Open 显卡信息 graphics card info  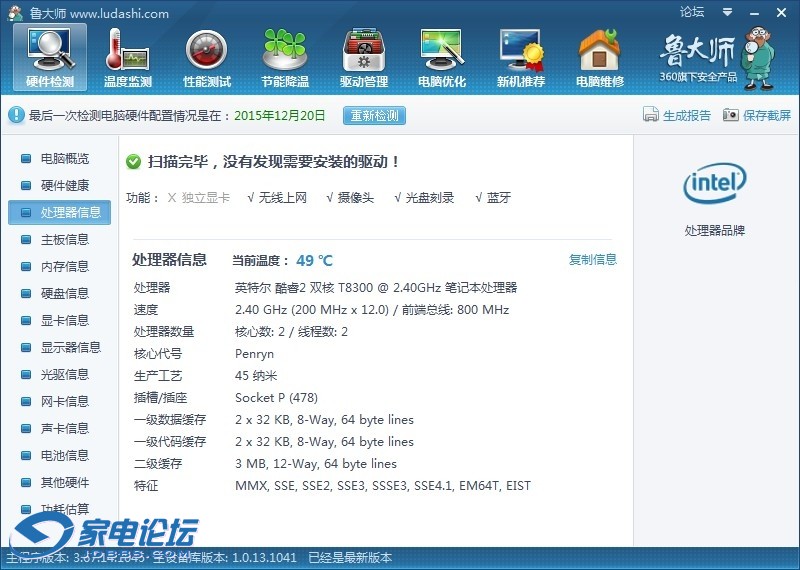[x=63, y=321]
